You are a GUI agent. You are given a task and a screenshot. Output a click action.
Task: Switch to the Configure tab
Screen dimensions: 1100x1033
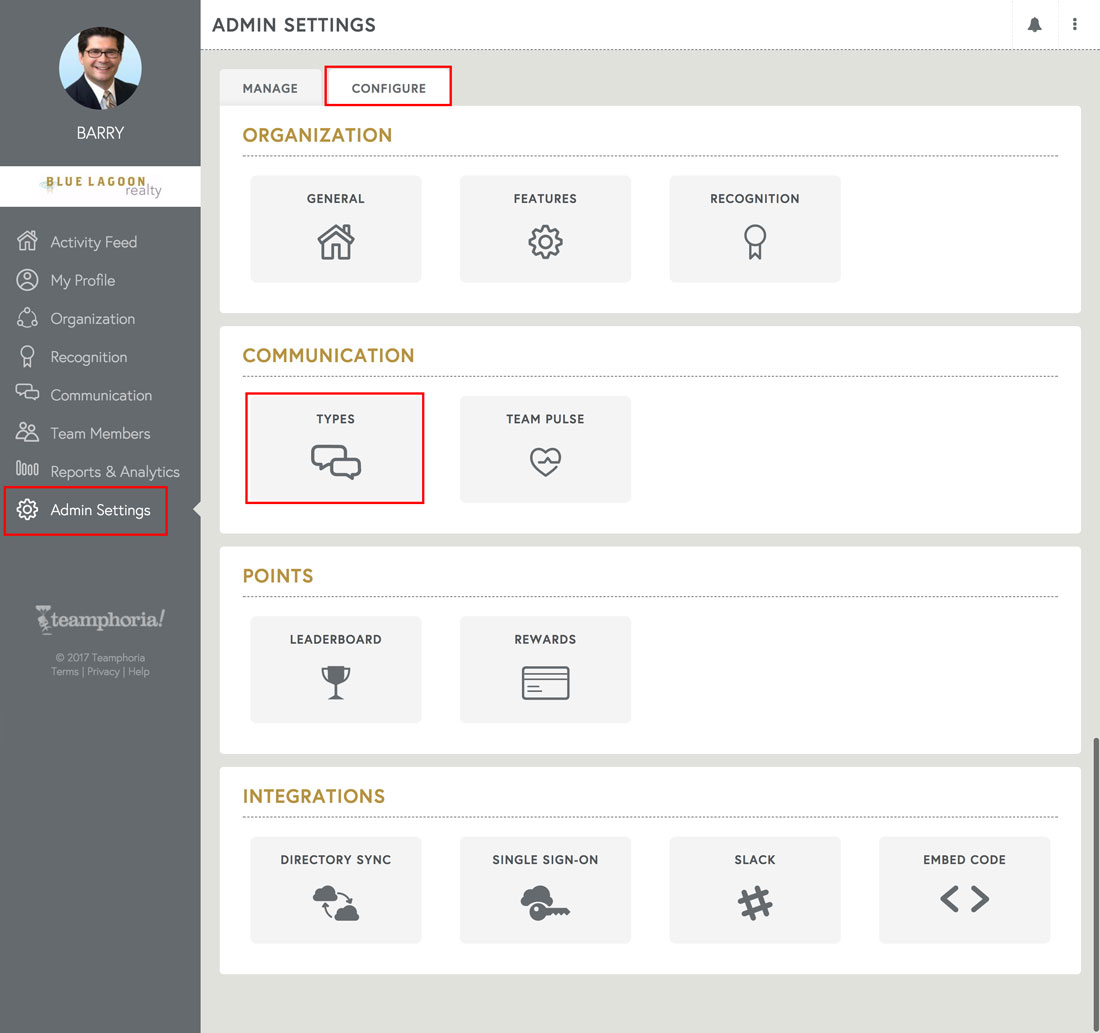click(x=388, y=87)
